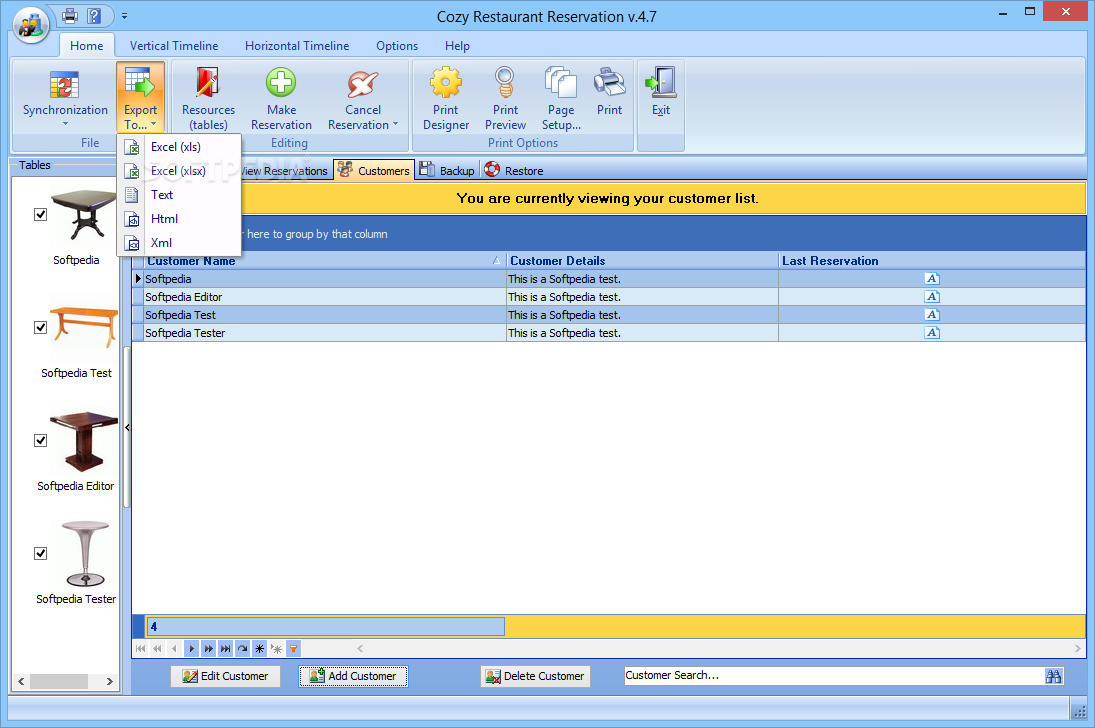Click the Delete Customer button
1095x728 pixels.
535,676
